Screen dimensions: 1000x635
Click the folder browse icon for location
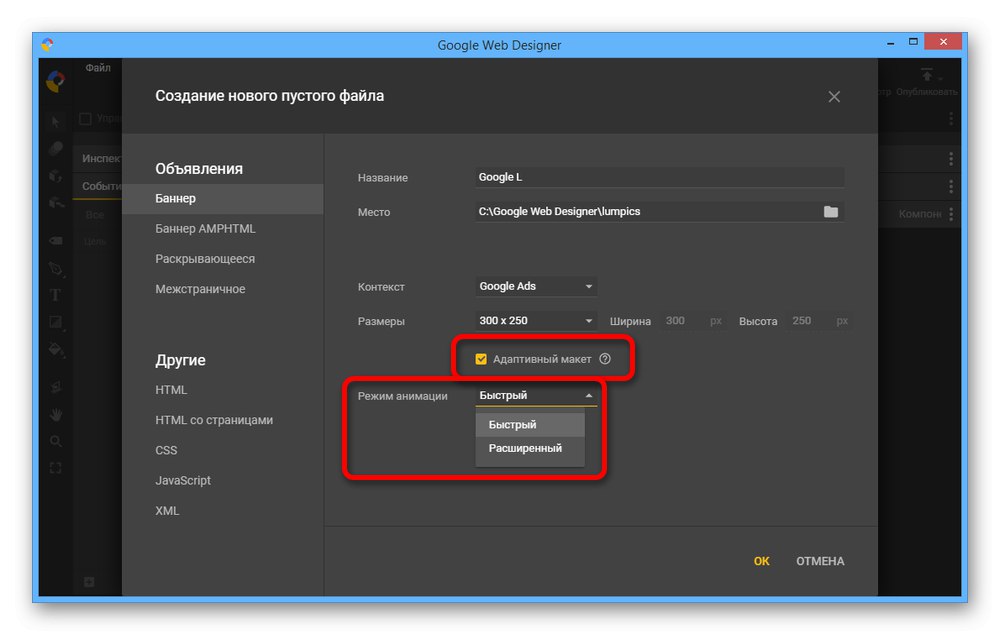[x=830, y=212]
